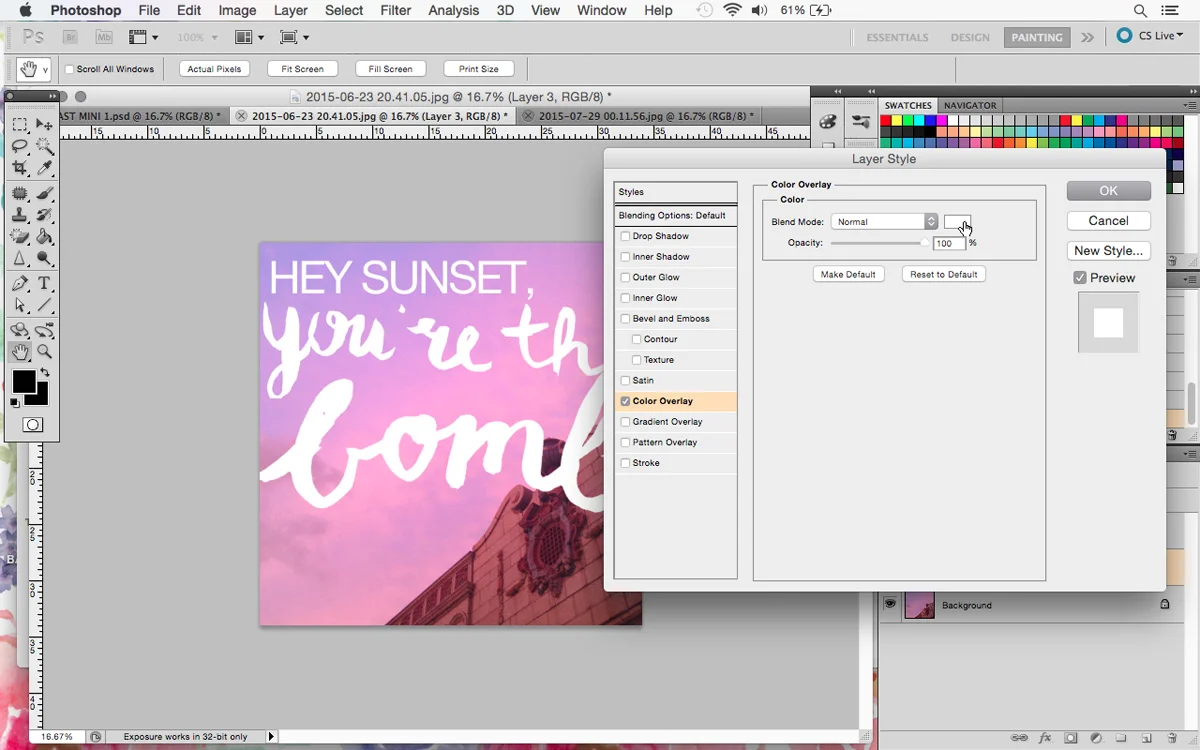Open the Blend Mode dropdown
The width and height of the screenshot is (1200, 750).
(x=884, y=222)
